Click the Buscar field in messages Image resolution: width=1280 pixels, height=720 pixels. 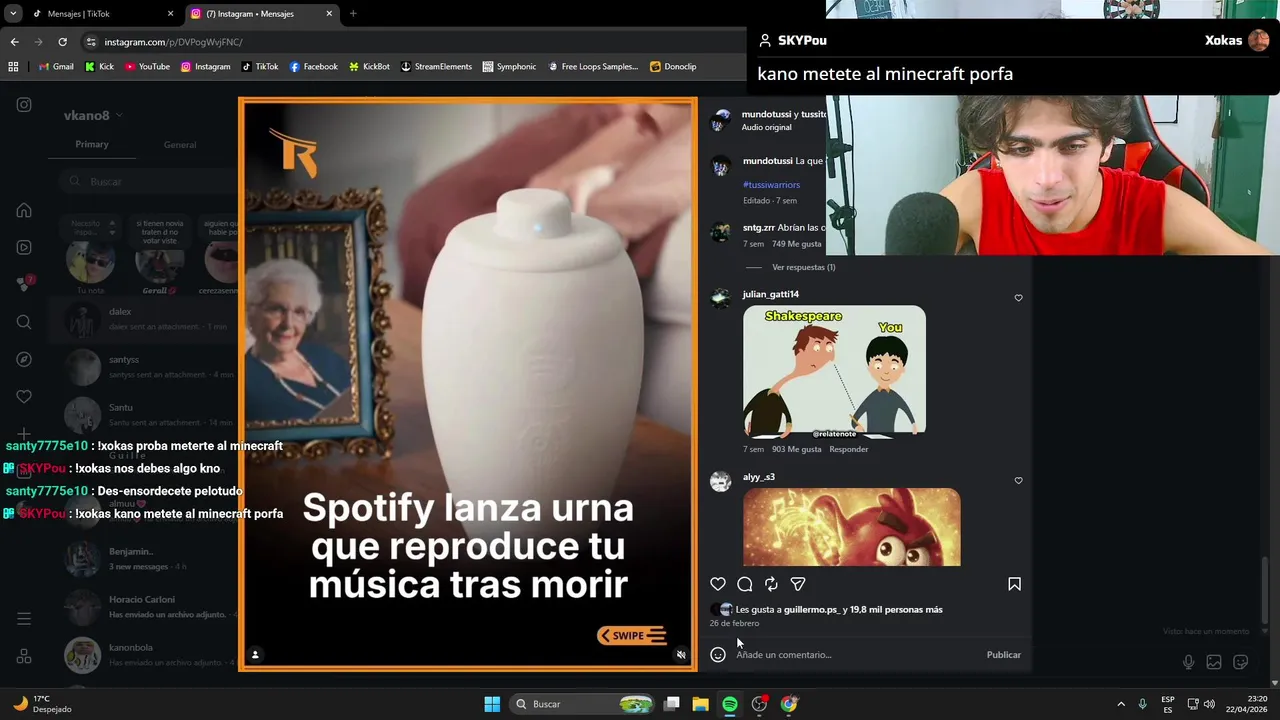pyautogui.click(x=147, y=181)
